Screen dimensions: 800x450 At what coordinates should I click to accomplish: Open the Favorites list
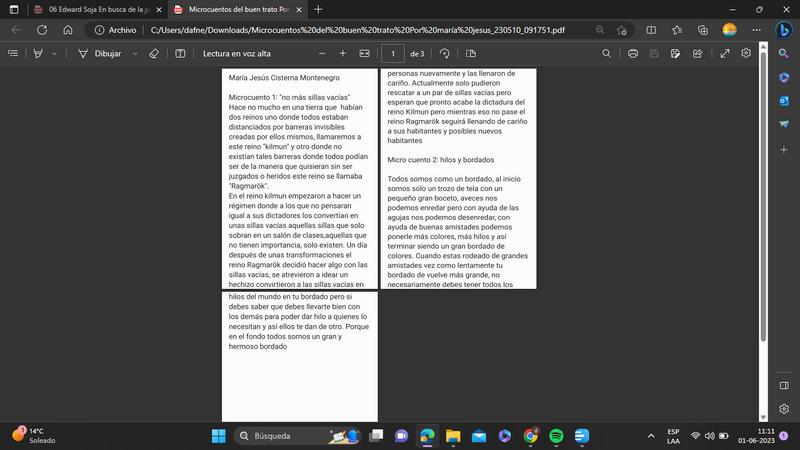tap(677, 30)
